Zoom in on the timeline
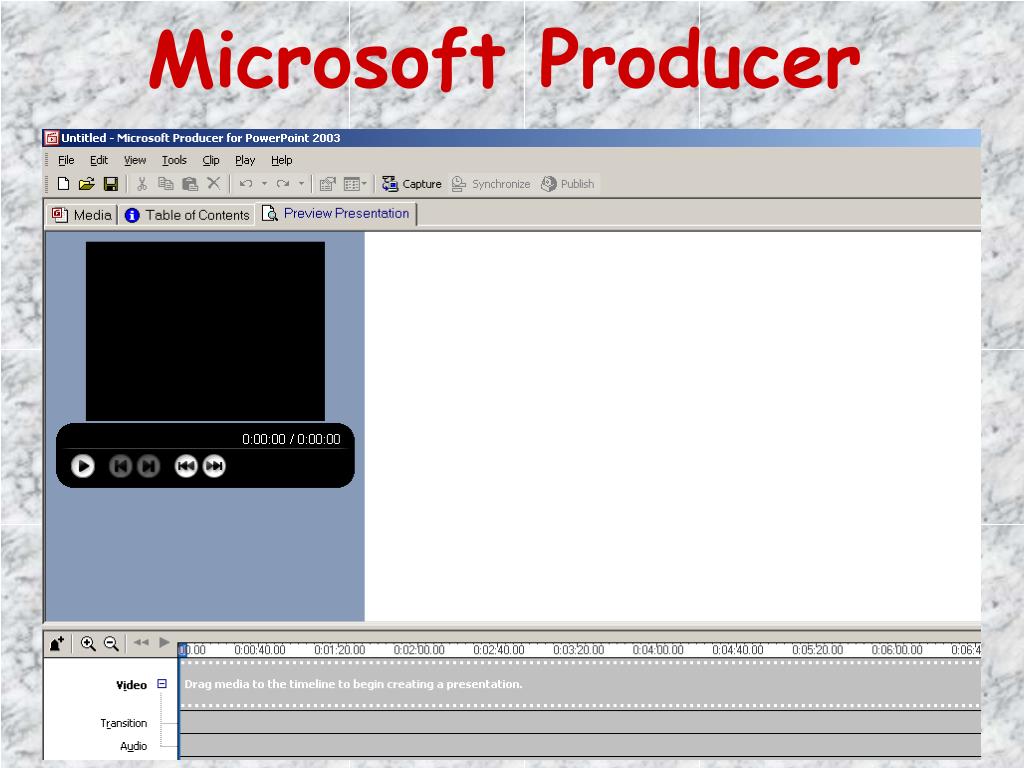Screen dimensions: 1024x768 click(88, 644)
